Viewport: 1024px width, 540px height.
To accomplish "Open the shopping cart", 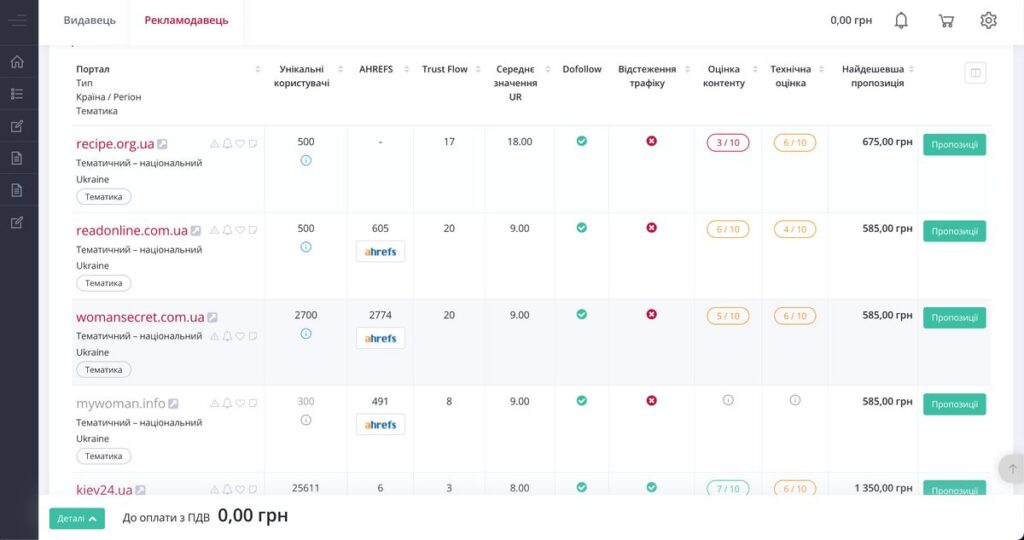I will click(x=945, y=20).
